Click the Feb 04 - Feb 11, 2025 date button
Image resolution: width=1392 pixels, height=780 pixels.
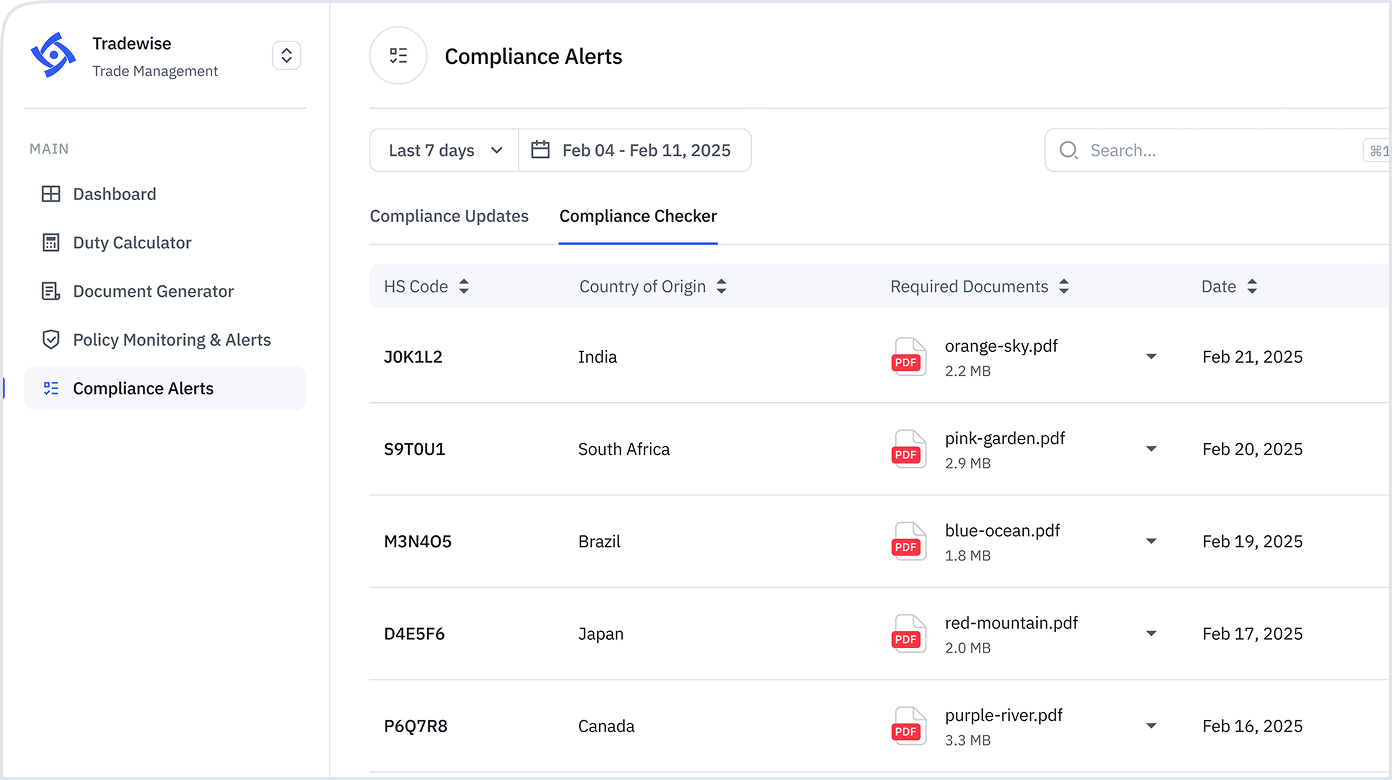pyautogui.click(x=645, y=150)
